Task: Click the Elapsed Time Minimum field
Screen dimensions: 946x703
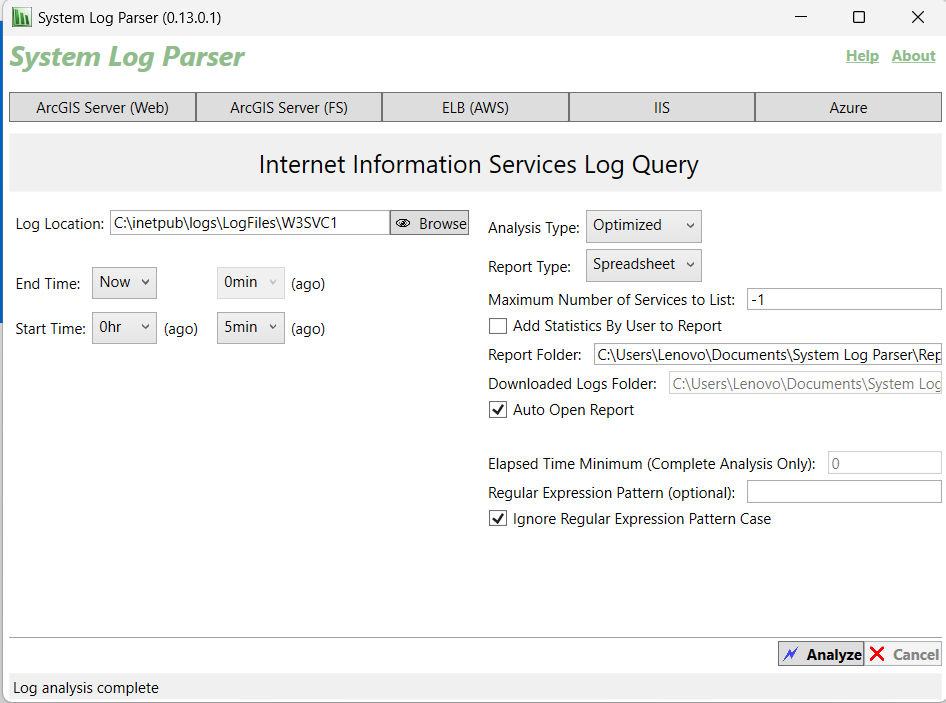Action: pyautogui.click(x=884, y=463)
